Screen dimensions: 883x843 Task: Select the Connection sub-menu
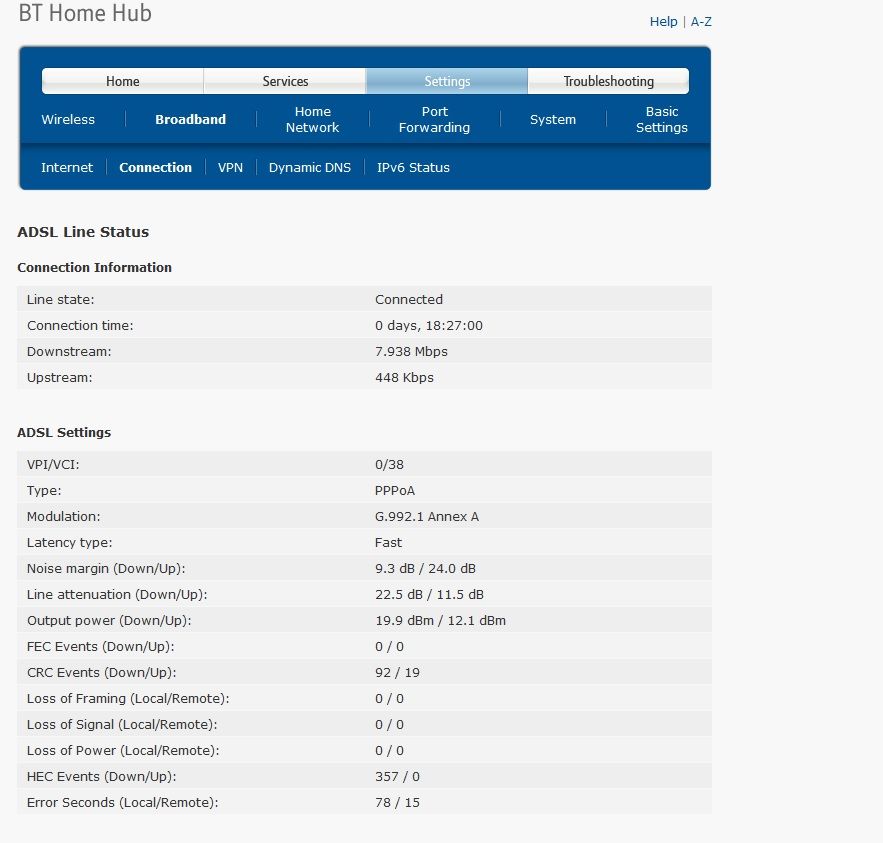click(x=155, y=167)
